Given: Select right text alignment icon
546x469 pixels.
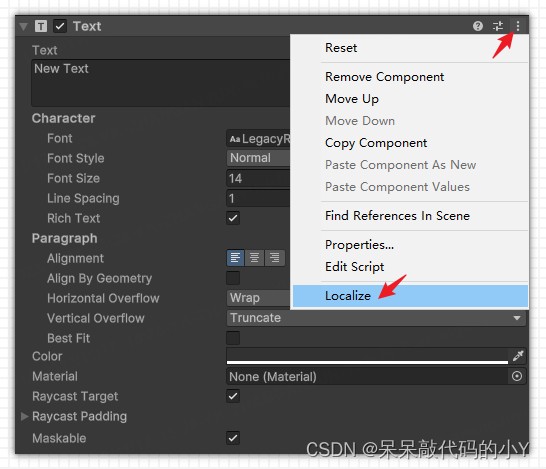Looking at the screenshot, I should [275, 258].
